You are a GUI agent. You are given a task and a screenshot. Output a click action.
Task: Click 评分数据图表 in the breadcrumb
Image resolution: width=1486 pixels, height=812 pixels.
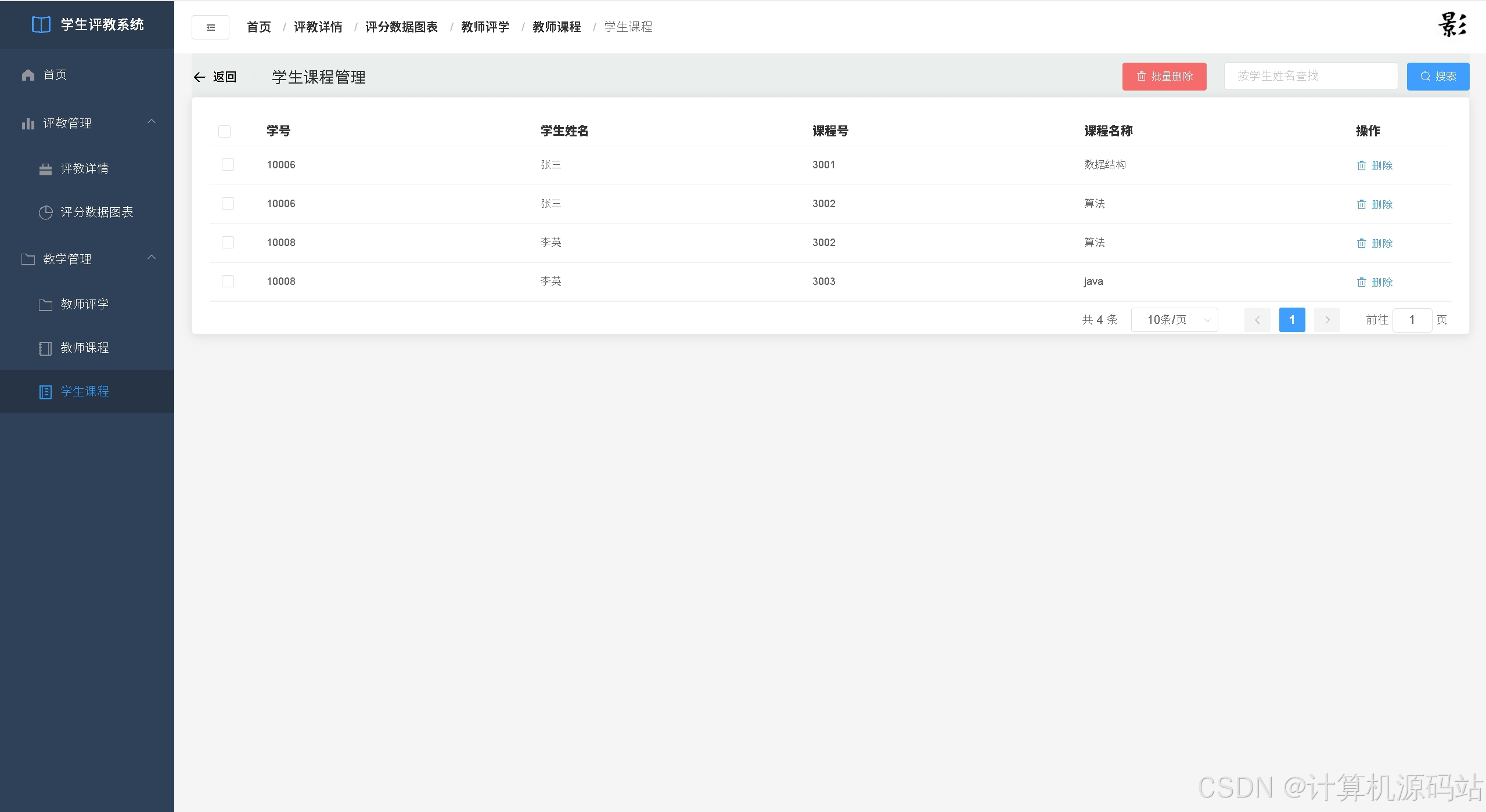coord(402,27)
